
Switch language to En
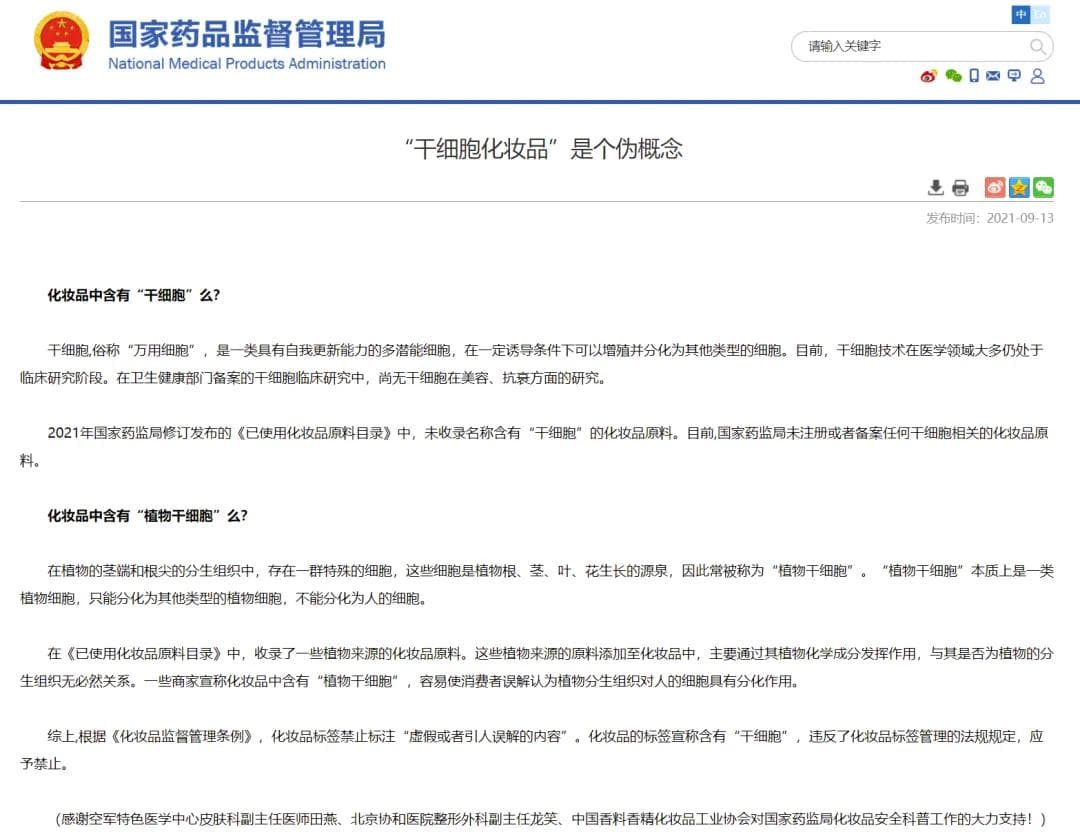pyautogui.click(x=1040, y=14)
